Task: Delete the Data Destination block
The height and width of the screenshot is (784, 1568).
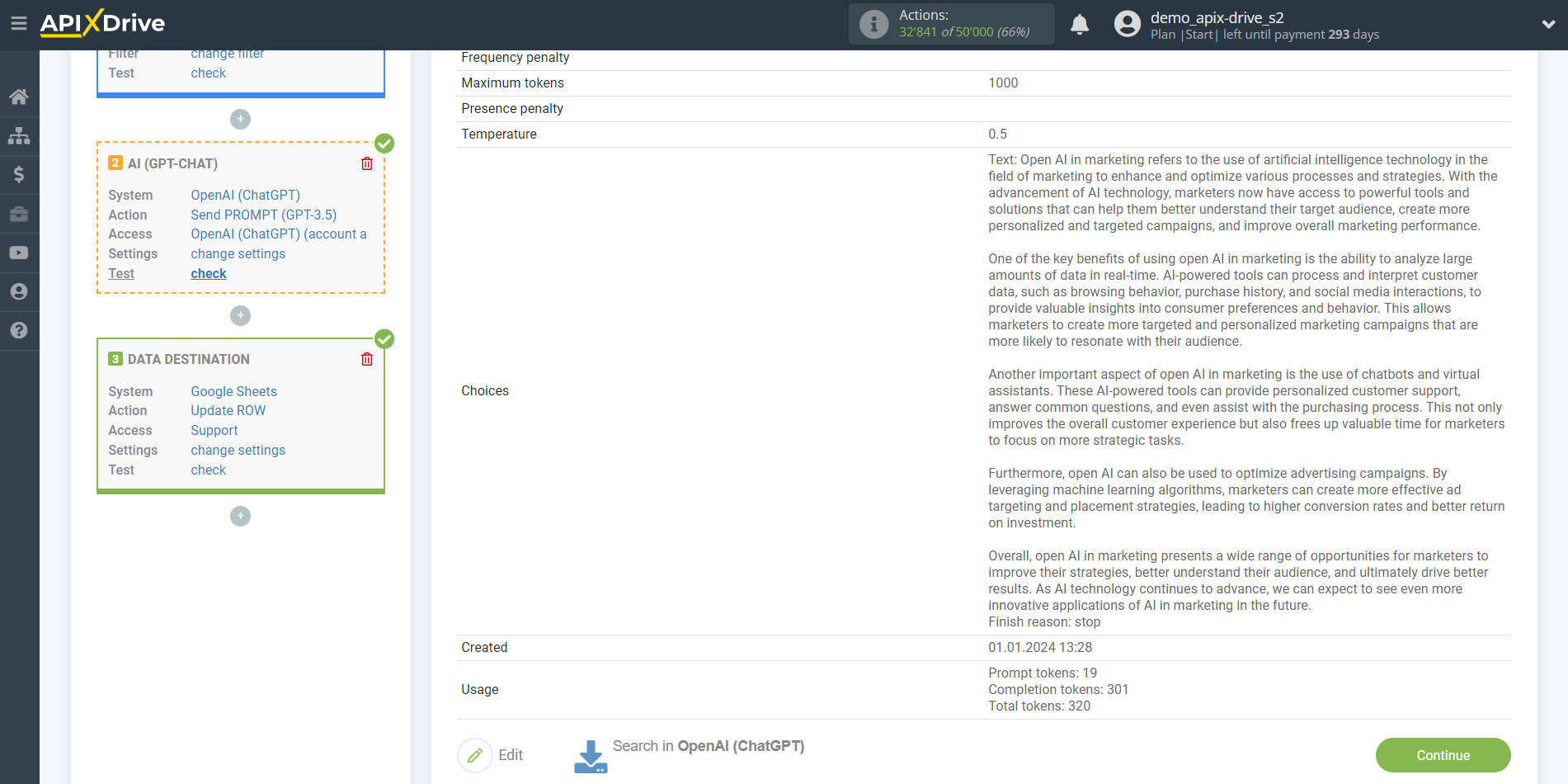Action: pyautogui.click(x=367, y=359)
